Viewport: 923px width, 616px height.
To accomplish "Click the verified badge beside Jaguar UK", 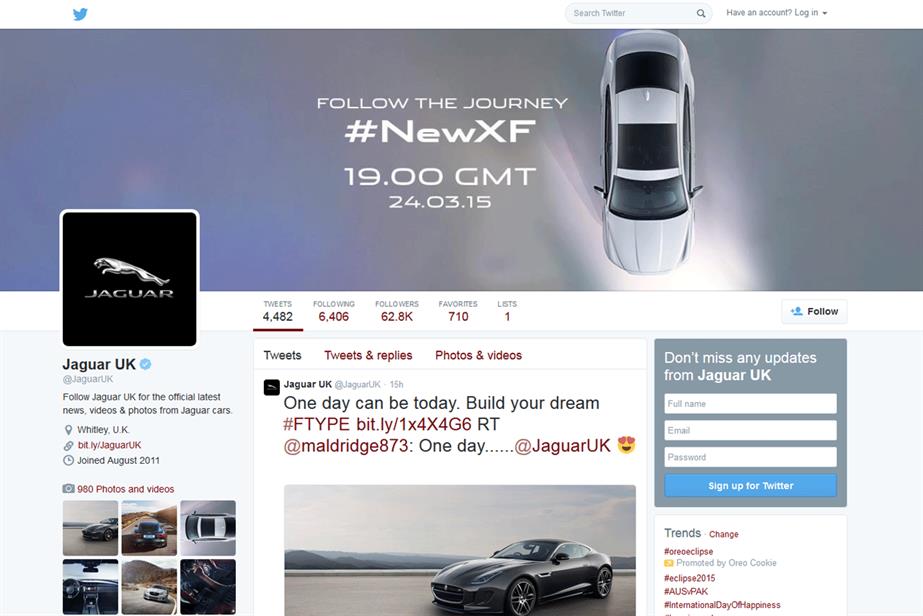I will 145,364.
